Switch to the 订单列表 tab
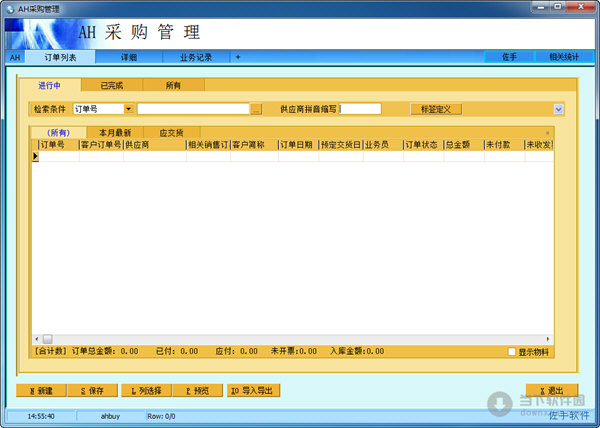The height and width of the screenshot is (428, 600). 60,57
